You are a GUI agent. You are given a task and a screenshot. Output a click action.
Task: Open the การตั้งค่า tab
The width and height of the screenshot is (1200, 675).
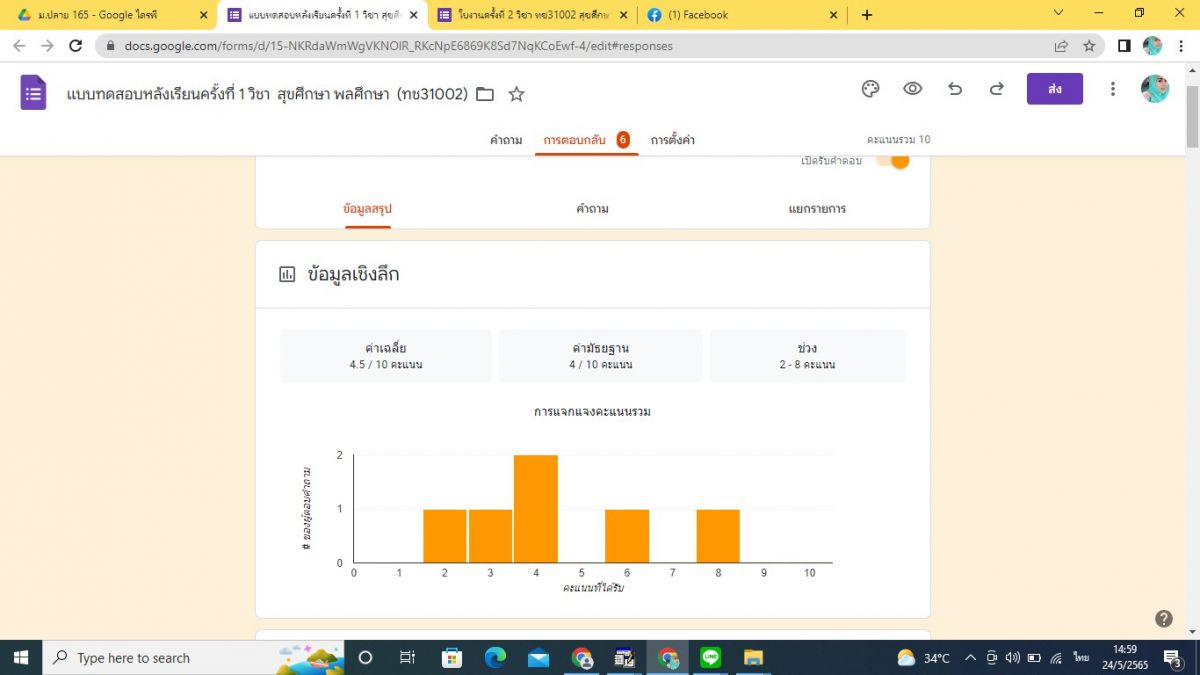tap(672, 140)
